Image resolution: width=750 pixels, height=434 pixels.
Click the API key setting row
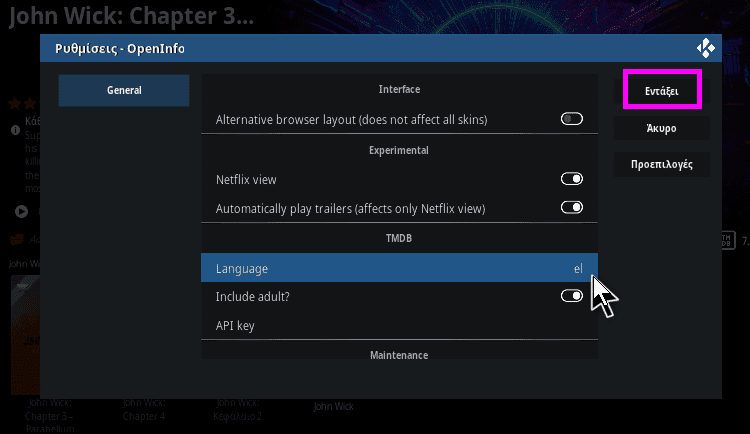[399, 325]
